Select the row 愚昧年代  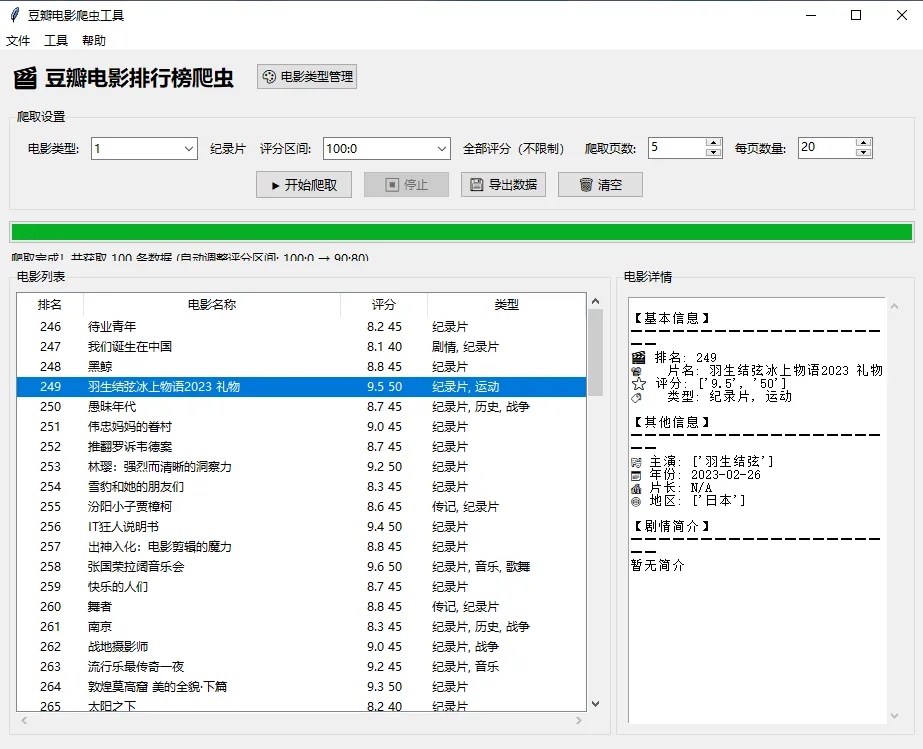pos(301,407)
